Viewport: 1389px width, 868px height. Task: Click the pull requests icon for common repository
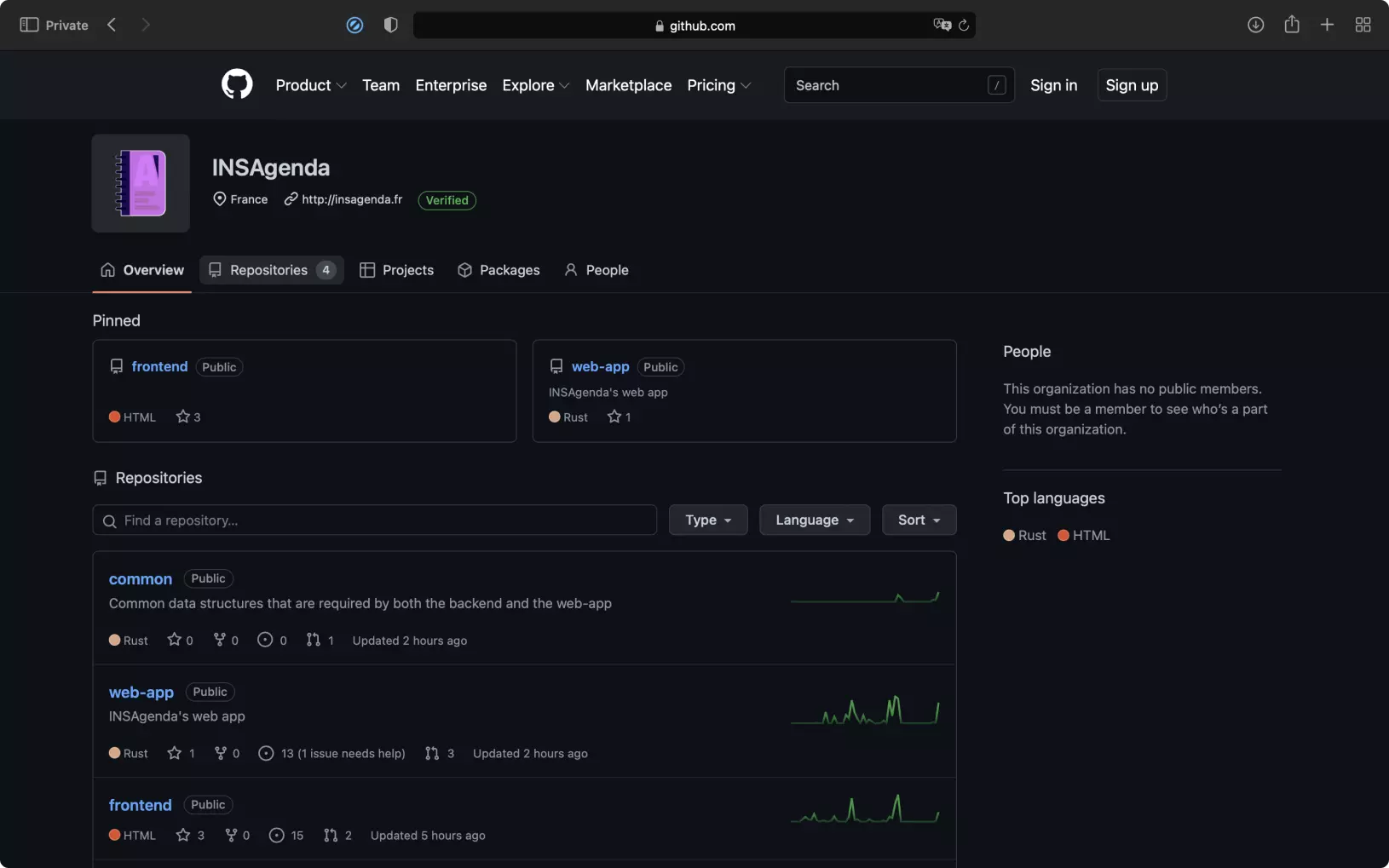click(314, 640)
